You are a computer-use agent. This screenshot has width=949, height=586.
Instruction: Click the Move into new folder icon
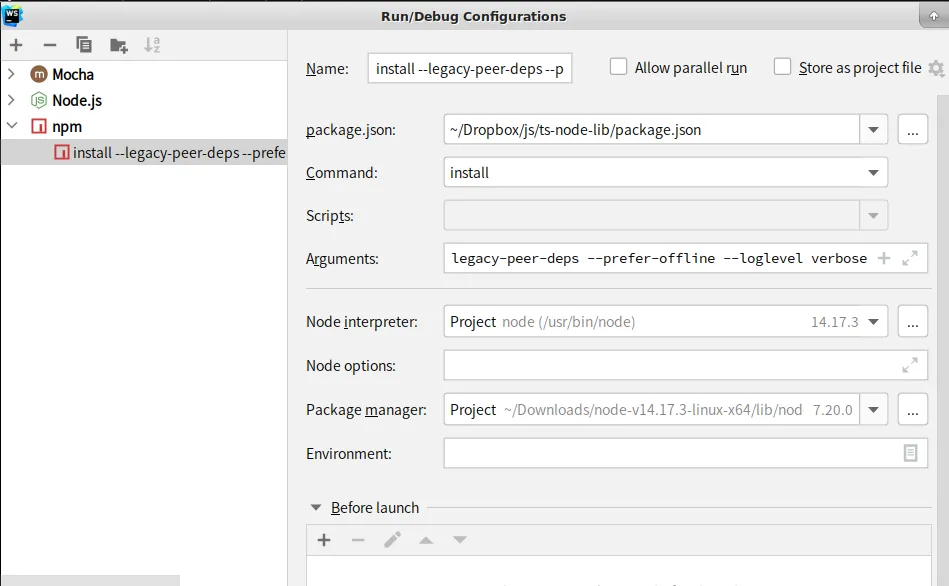(119, 45)
